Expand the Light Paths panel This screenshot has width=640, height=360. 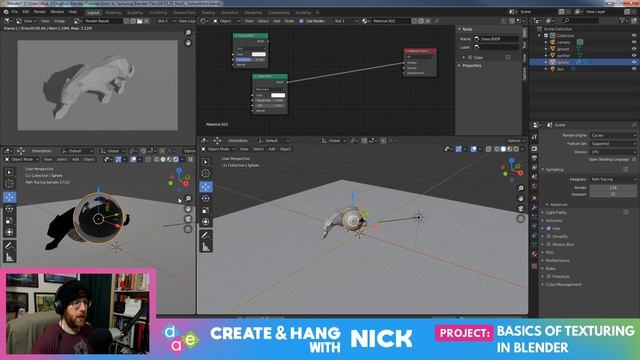556,213
